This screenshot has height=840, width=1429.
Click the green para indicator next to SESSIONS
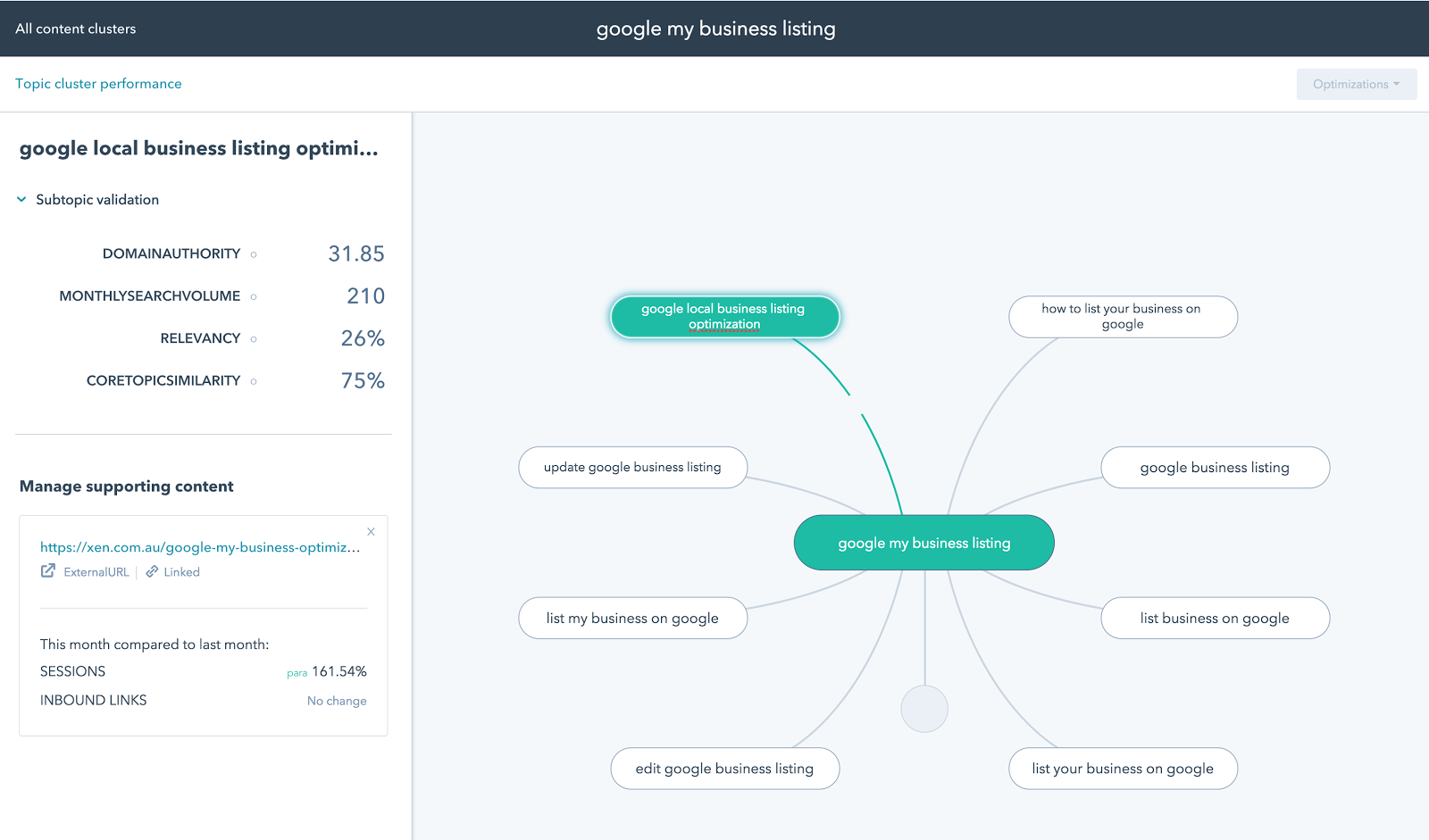(x=297, y=671)
